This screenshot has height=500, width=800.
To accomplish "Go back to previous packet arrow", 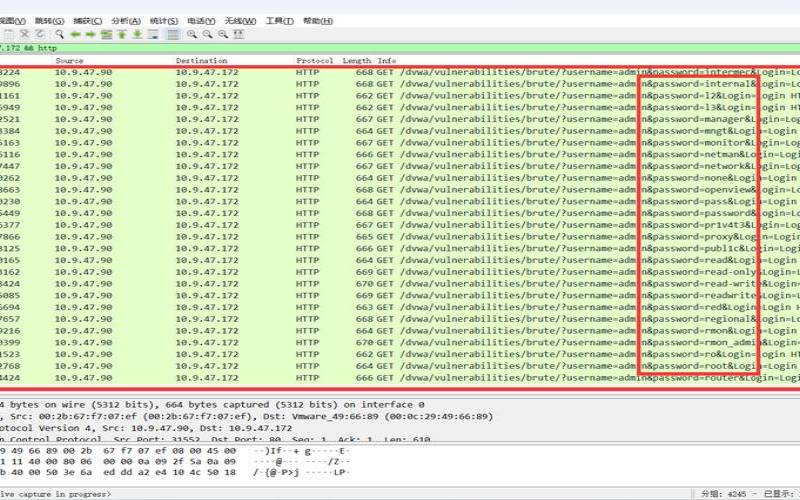I will [x=74, y=34].
